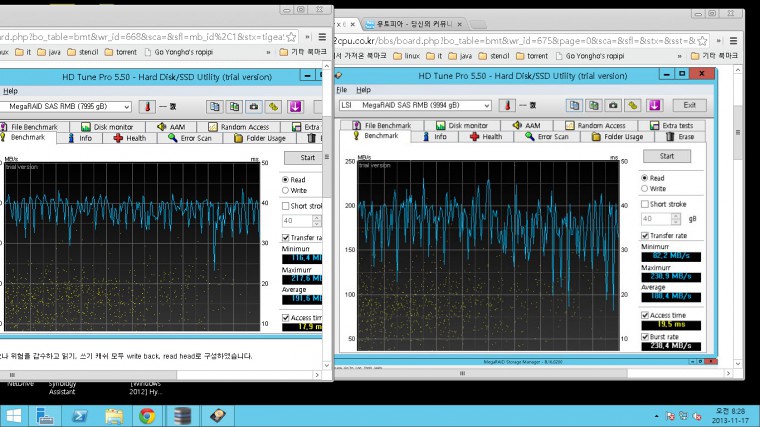The height and width of the screenshot is (427, 760).
Task: Bookmark star in left Chrome address bar
Action: pyautogui.click(x=291, y=37)
